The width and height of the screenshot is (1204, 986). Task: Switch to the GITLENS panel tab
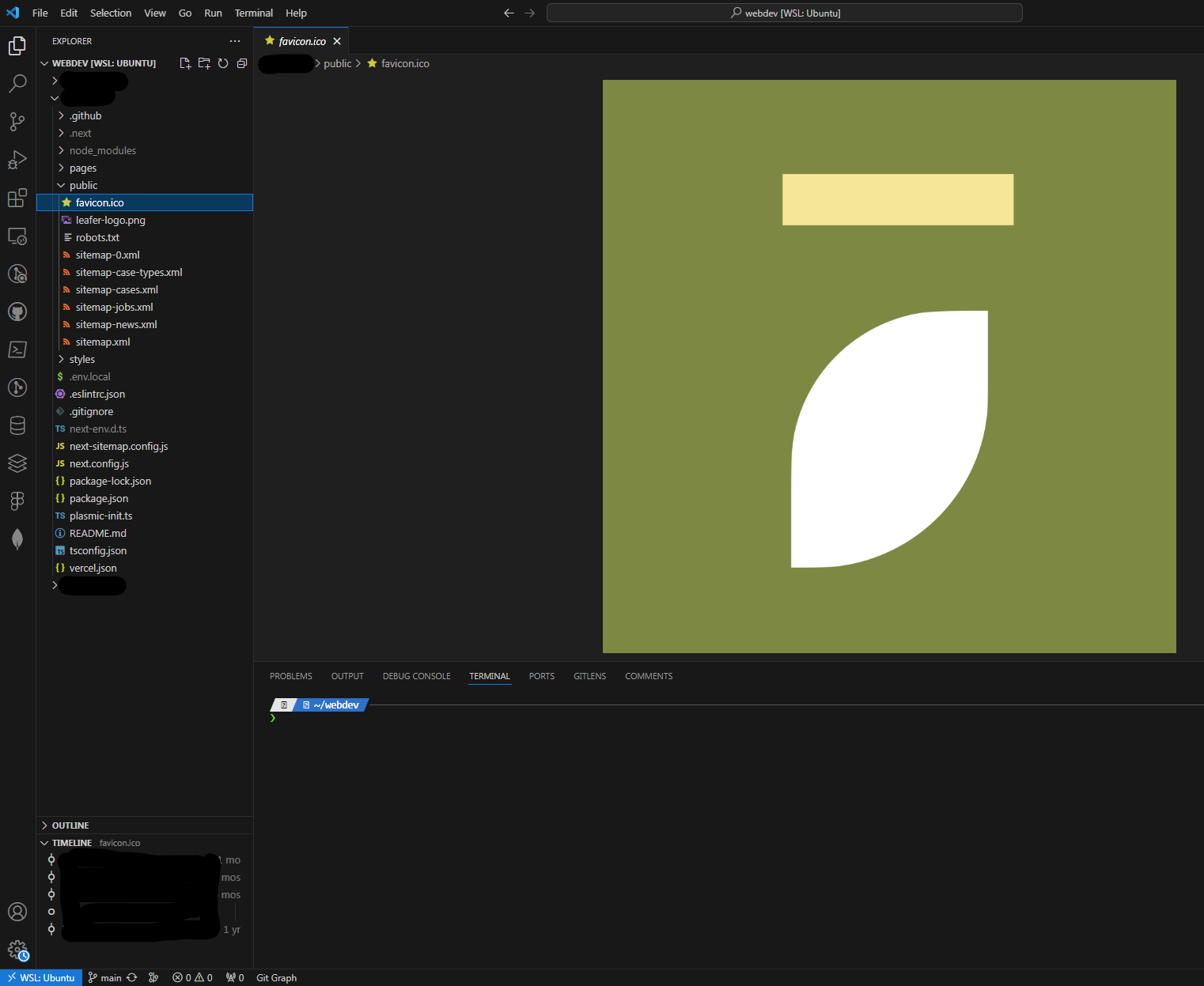589,676
